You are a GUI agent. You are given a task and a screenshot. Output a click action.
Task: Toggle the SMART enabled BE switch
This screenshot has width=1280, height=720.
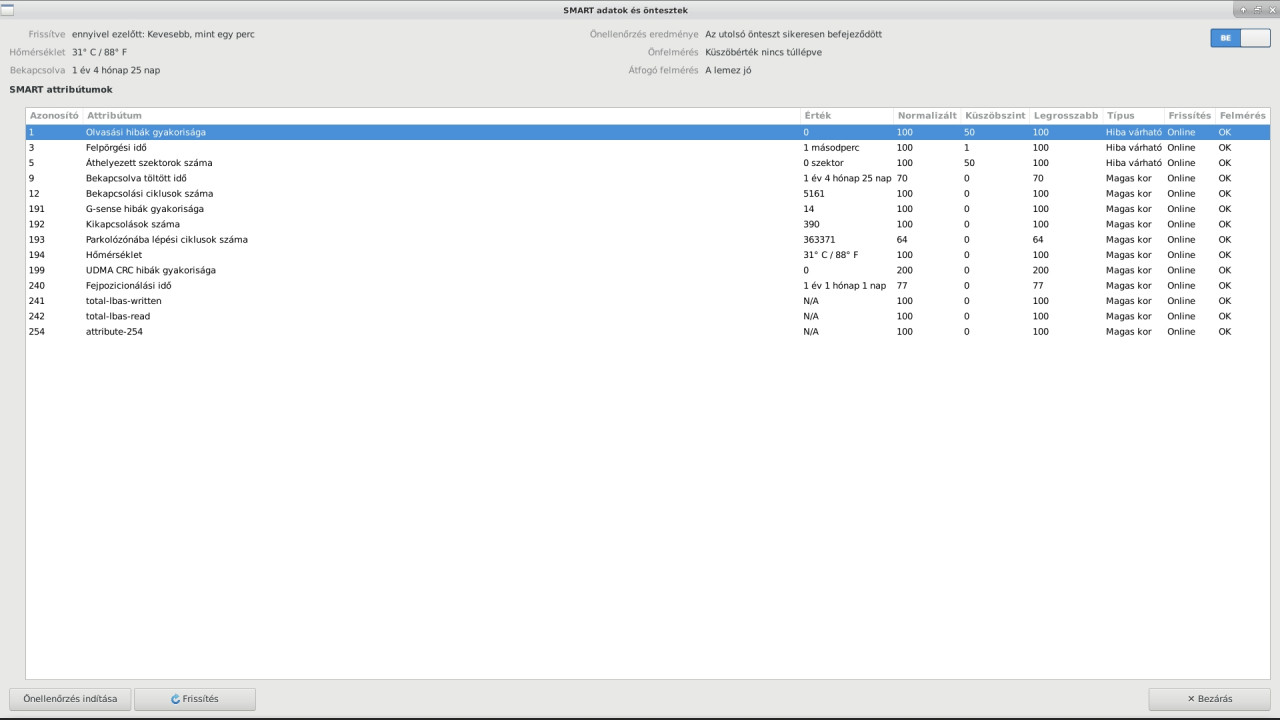[1240, 38]
